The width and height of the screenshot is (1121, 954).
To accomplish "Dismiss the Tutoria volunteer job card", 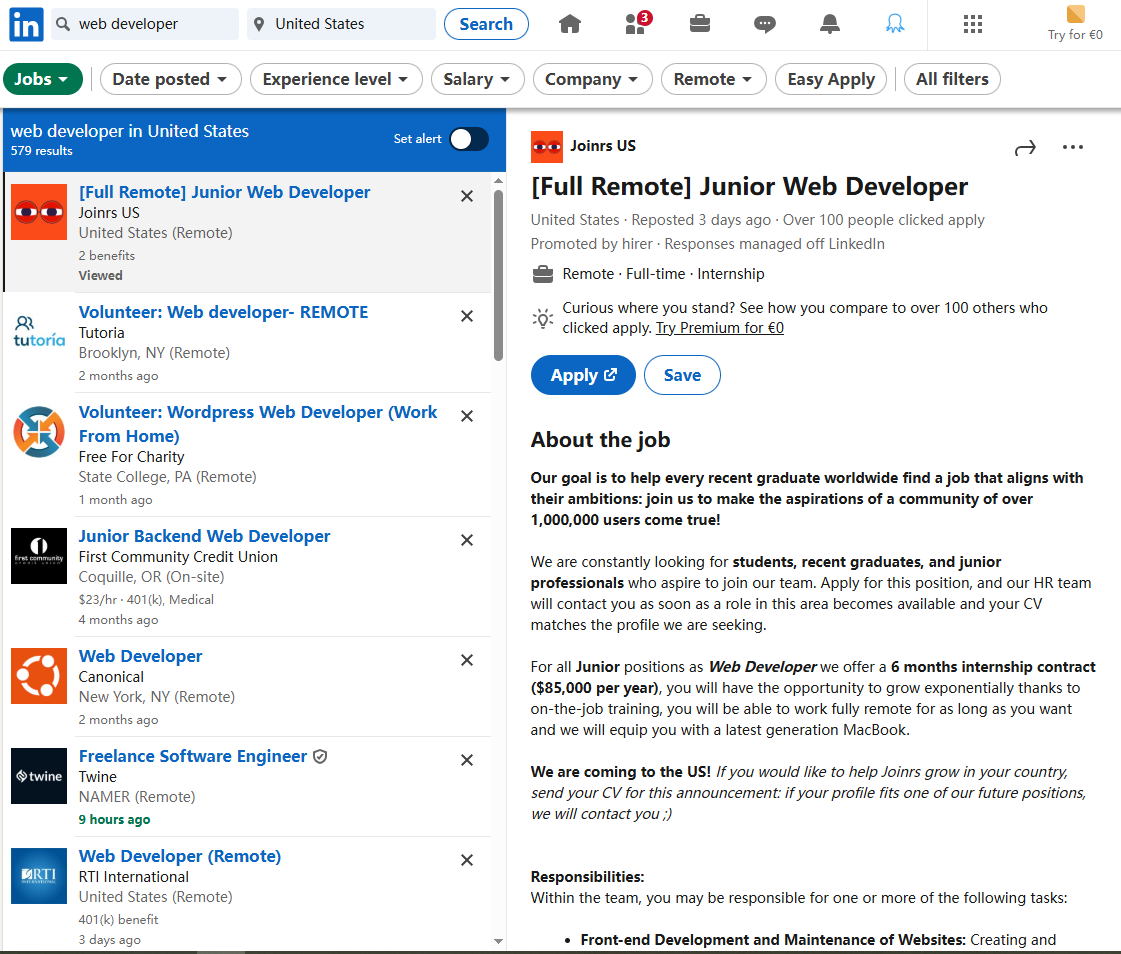I will 467,316.
